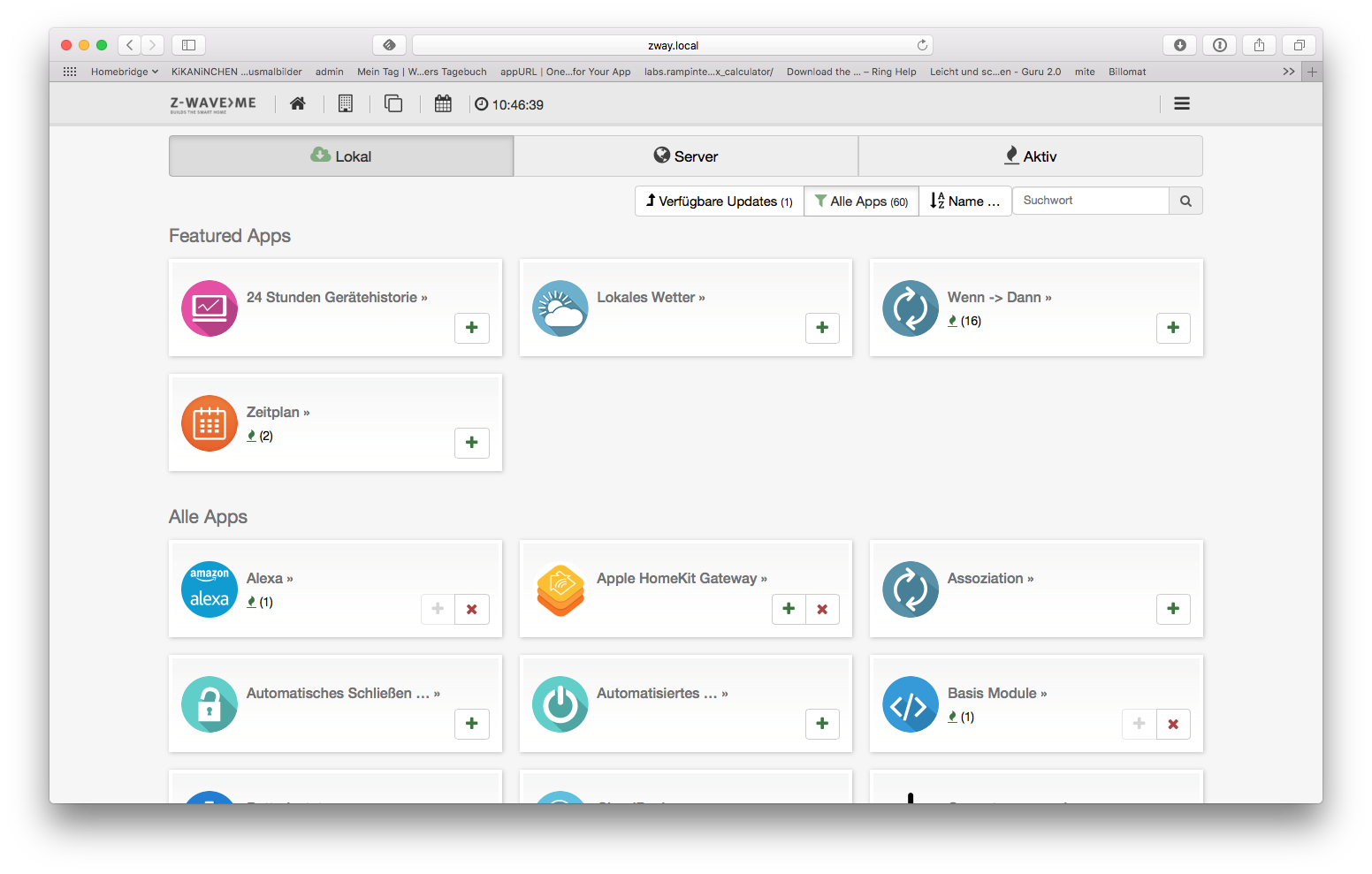Viewport: 1372px width, 874px height.
Task: Switch to the Aktiv tab
Action: (1030, 156)
